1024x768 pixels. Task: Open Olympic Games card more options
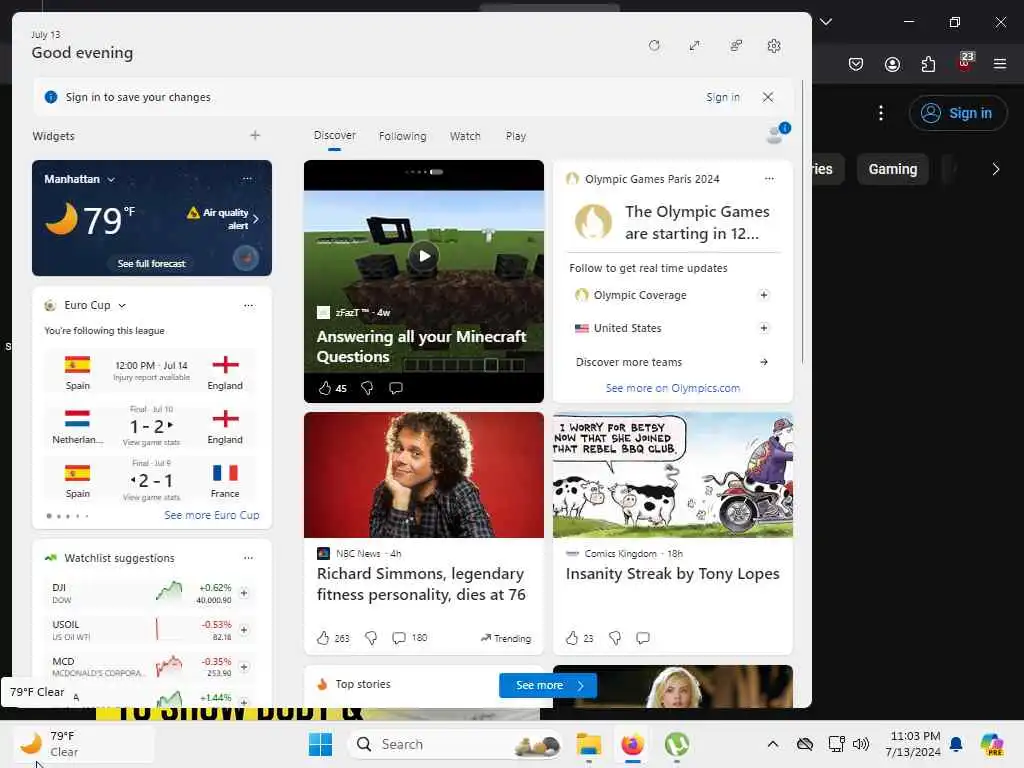click(x=769, y=178)
